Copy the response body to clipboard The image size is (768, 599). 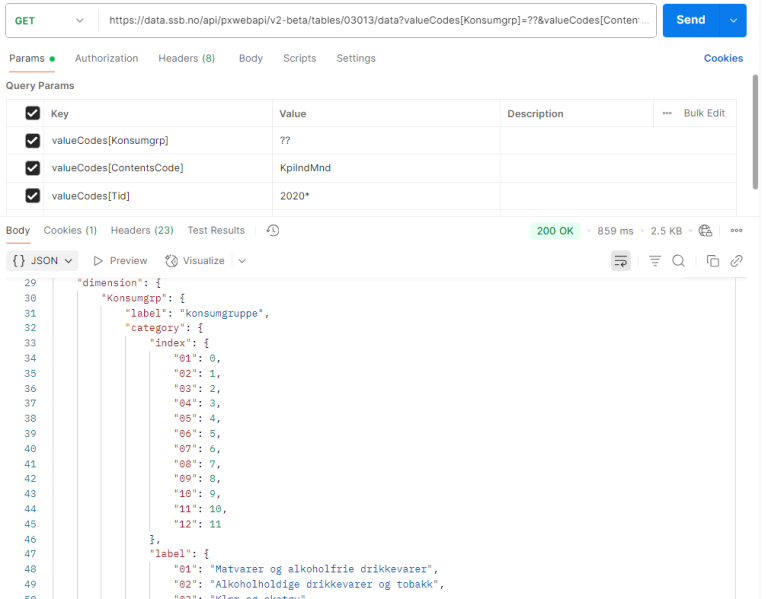713,261
